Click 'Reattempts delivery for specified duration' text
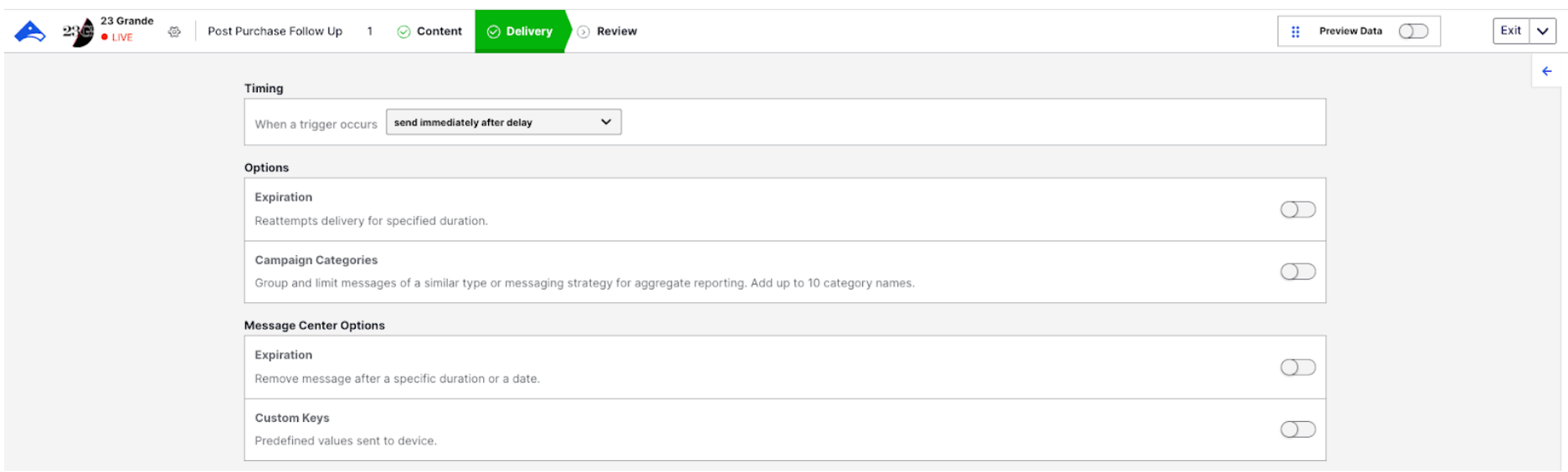 (371, 221)
